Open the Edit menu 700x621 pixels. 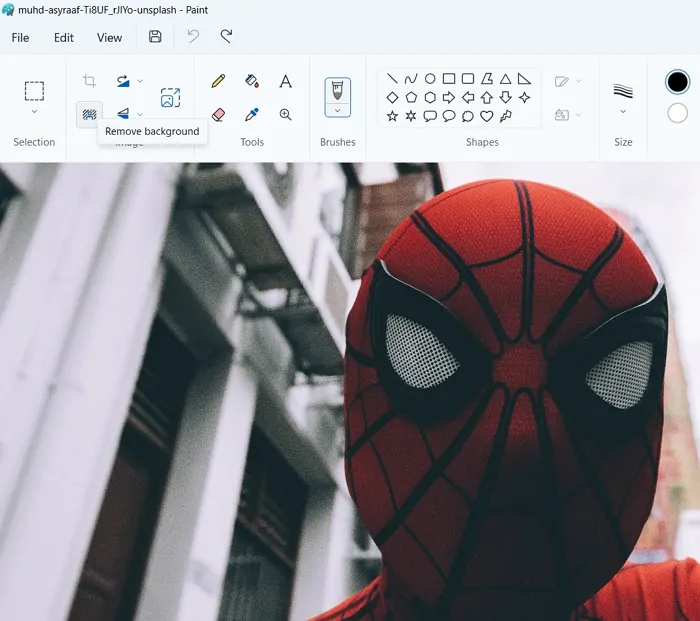[63, 38]
